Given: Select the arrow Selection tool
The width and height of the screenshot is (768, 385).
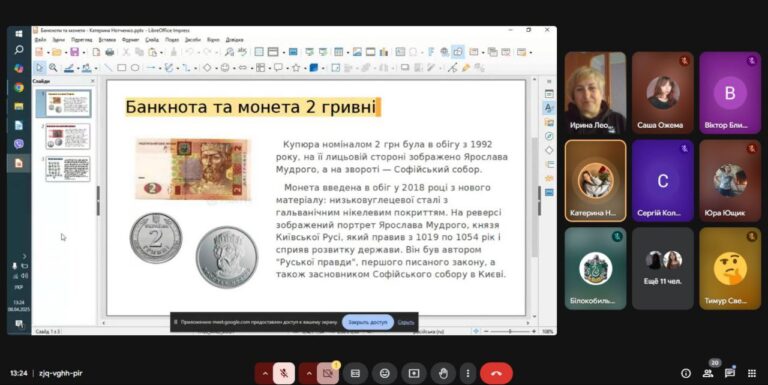Looking at the screenshot, I should (39, 68).
